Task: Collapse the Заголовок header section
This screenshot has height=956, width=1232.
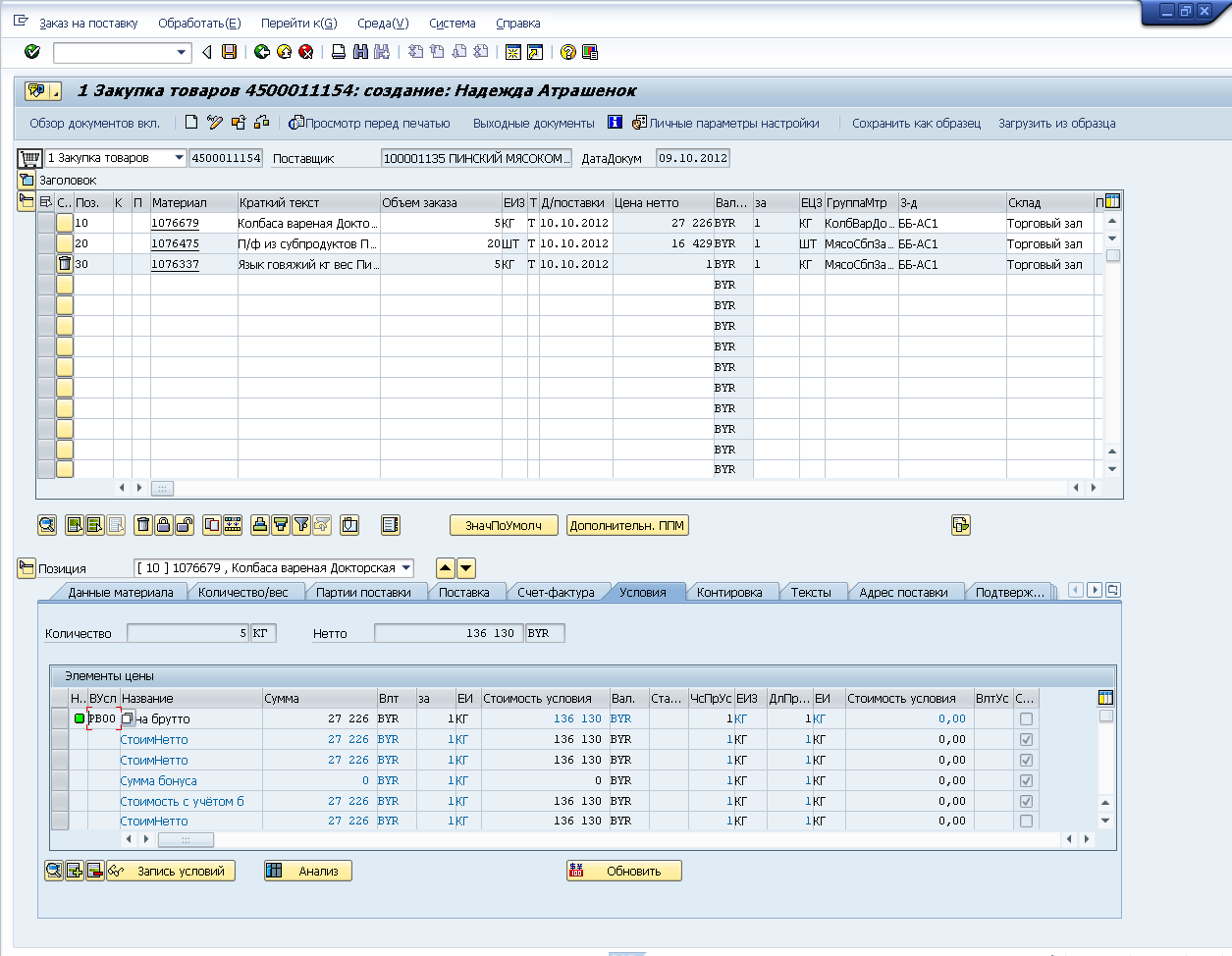Action: (x=27, y=180)
